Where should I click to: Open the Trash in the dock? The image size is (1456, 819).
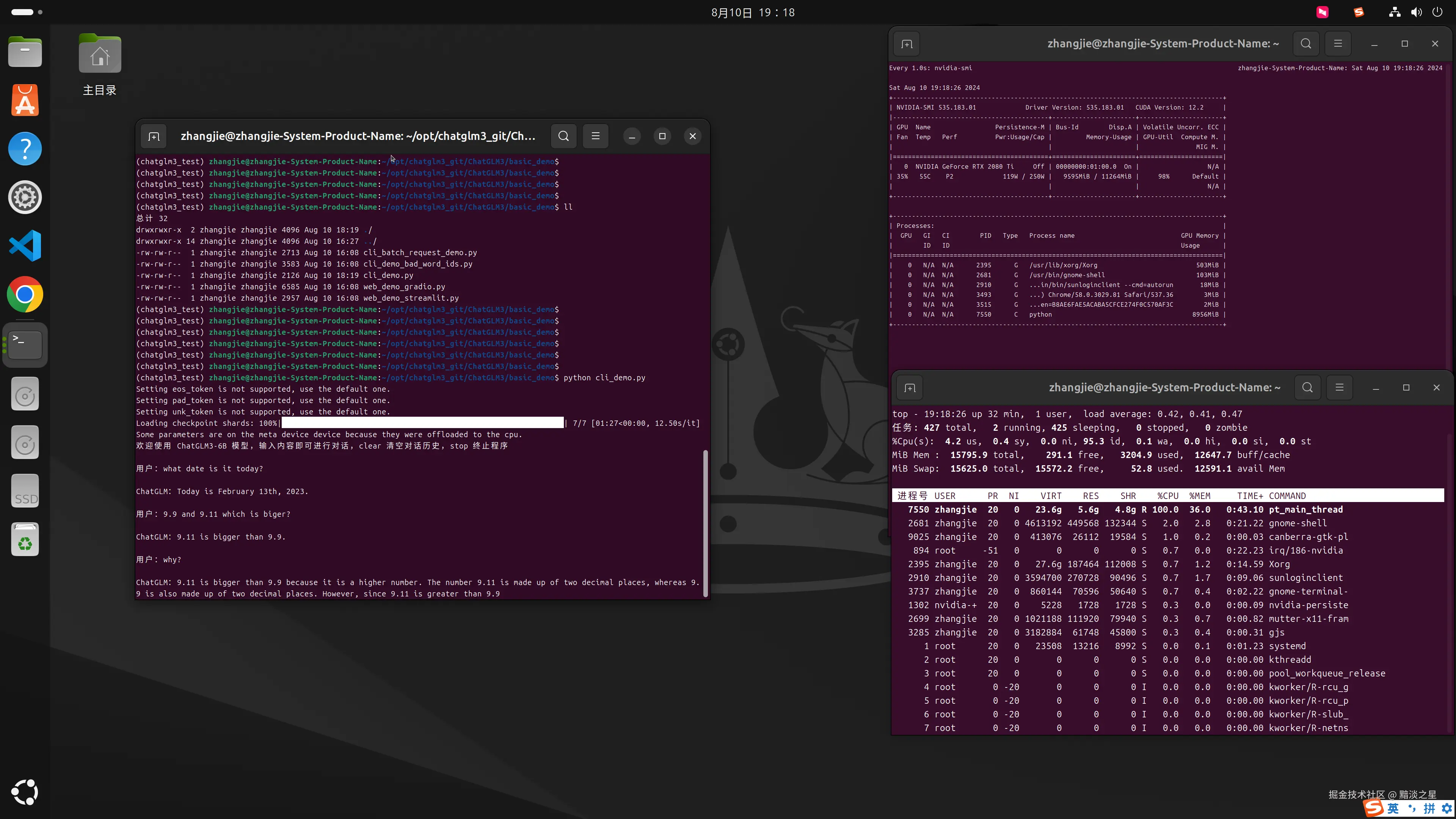click(25, 540)
